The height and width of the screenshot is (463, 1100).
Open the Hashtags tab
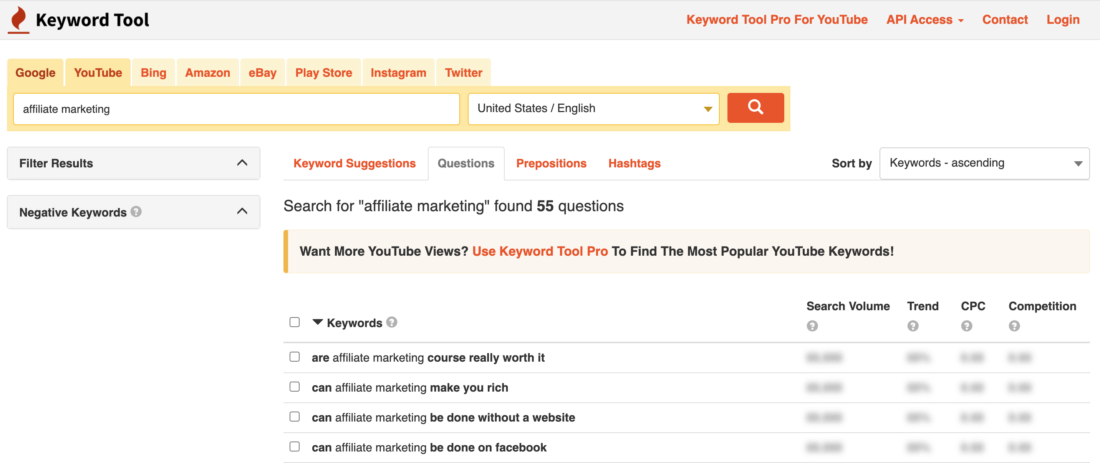634,163
